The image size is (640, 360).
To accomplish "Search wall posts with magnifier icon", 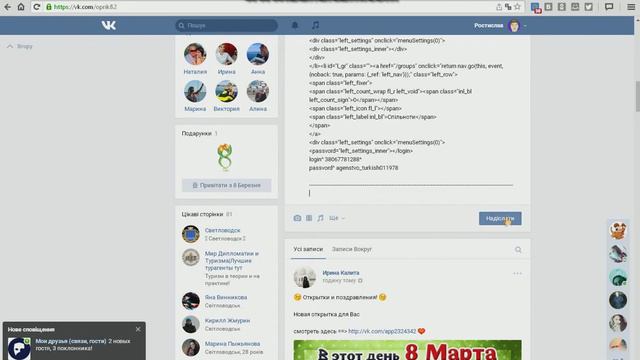I will [518, 250].
